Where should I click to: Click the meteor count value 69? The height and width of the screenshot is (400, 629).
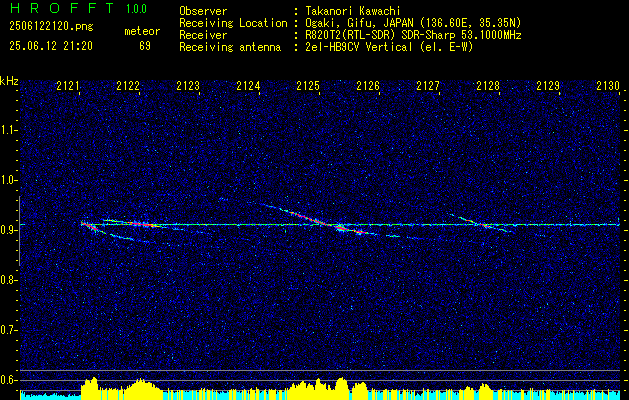pos(145,46)
